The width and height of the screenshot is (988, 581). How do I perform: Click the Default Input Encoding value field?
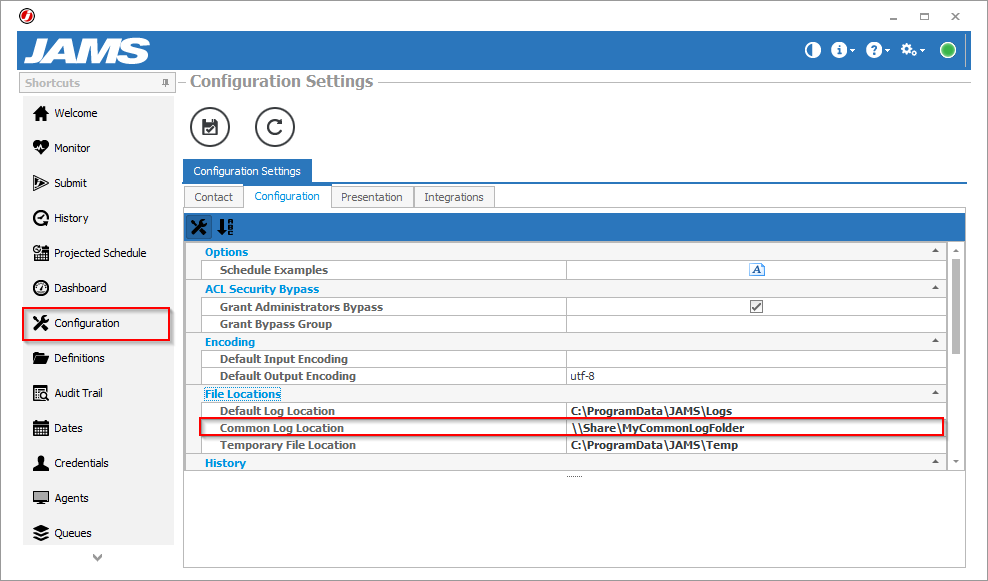pyautogui.click(x=756, y=359)
